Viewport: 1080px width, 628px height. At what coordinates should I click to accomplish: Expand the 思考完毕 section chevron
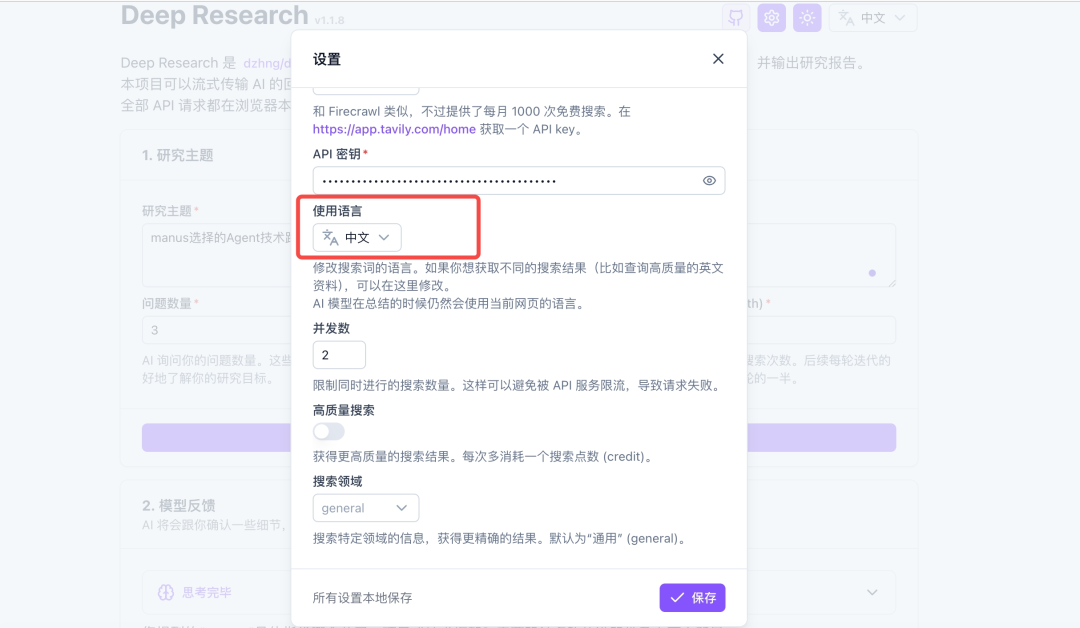(x=872, y=592)
